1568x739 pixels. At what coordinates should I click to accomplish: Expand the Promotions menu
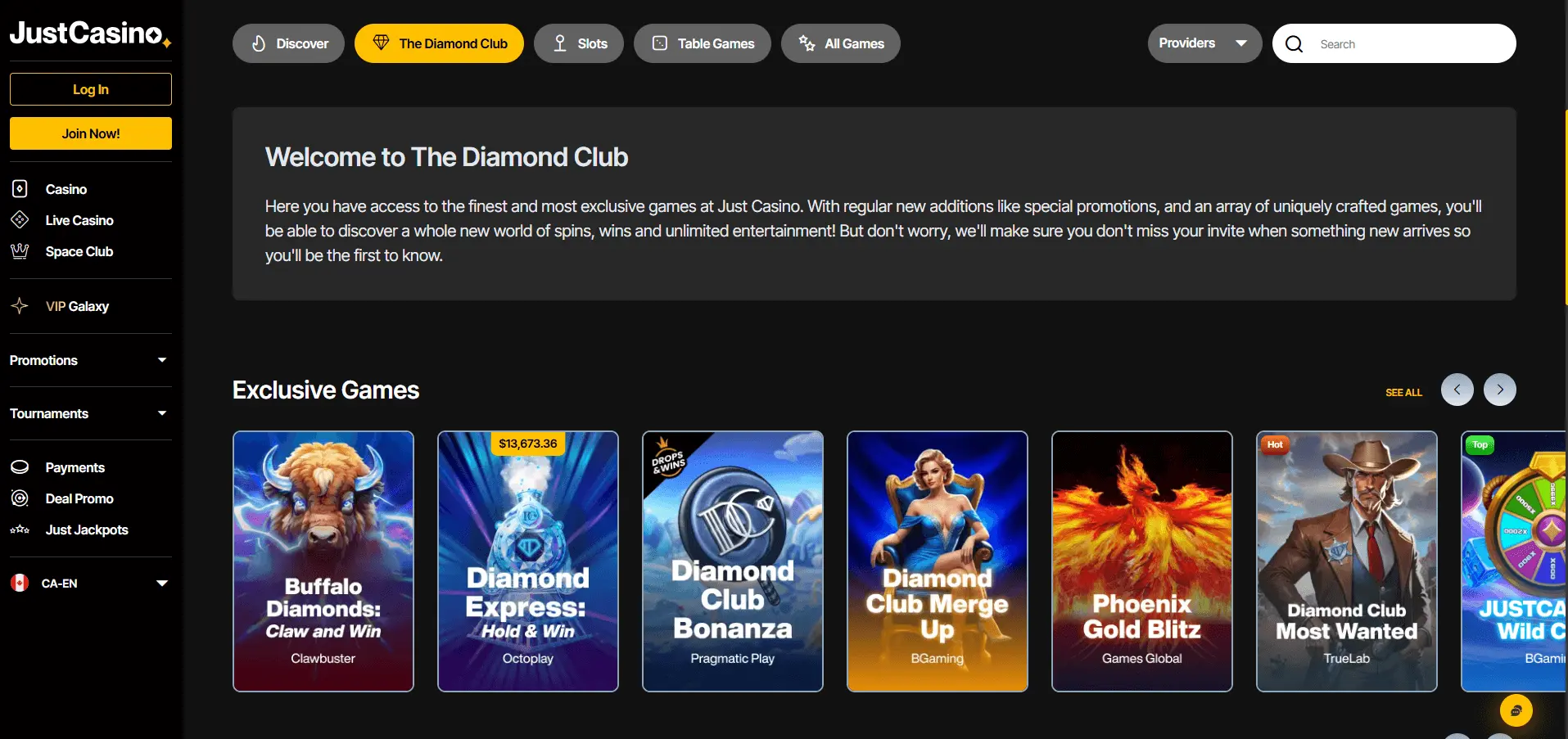pos(90,360)
